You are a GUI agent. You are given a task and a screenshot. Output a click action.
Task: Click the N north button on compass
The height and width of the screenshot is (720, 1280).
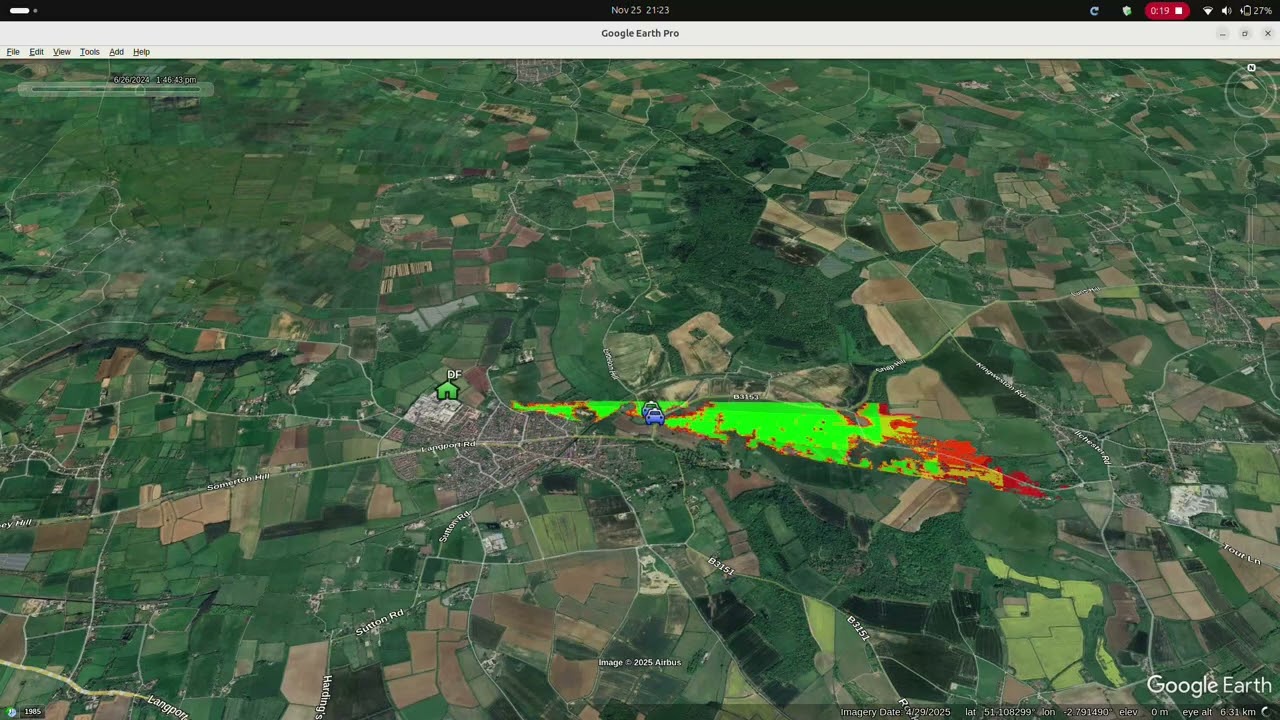pyautogui.click(x=1251, y=68)
